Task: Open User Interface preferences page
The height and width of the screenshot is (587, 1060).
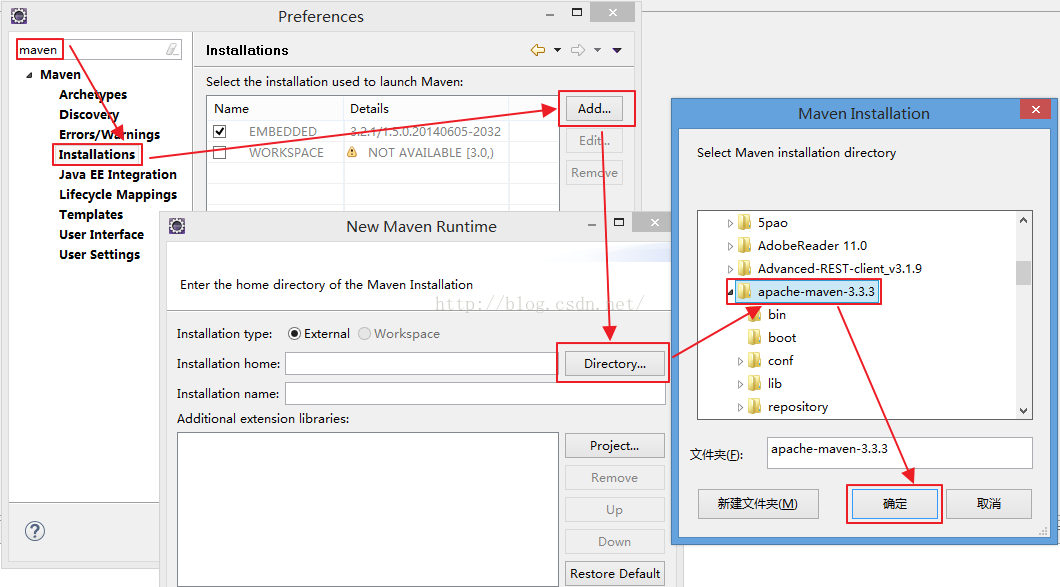Action: (101, 235)
